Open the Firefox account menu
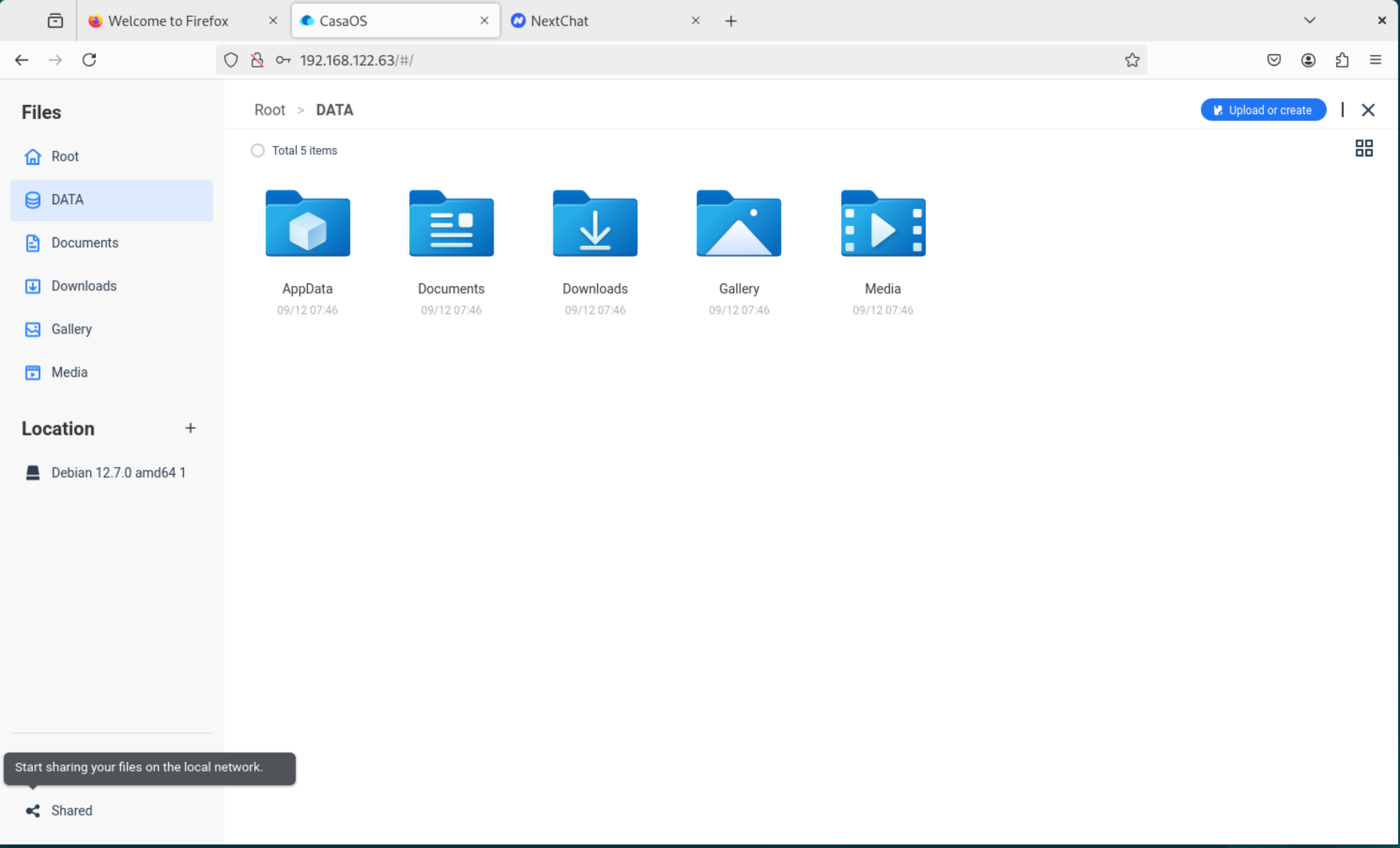Image resolution: width=1400 pixels, height=848 pixels. (1308, 60)
